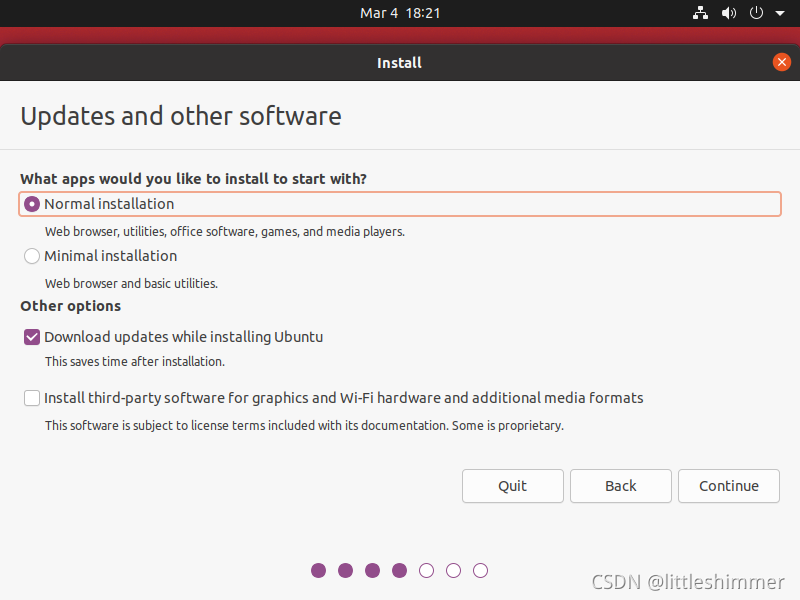This screenshot has height=600, width=800.
Task: Click the 'This saves time after installation.' text
Action: (135, 361)
